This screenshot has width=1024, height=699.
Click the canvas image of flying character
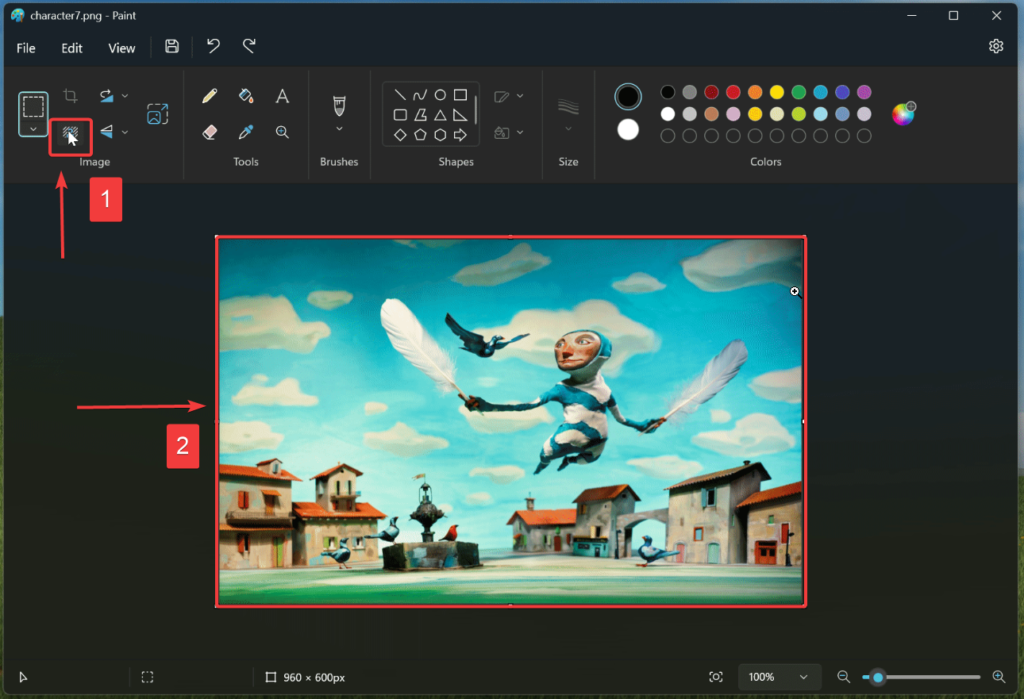511,421
